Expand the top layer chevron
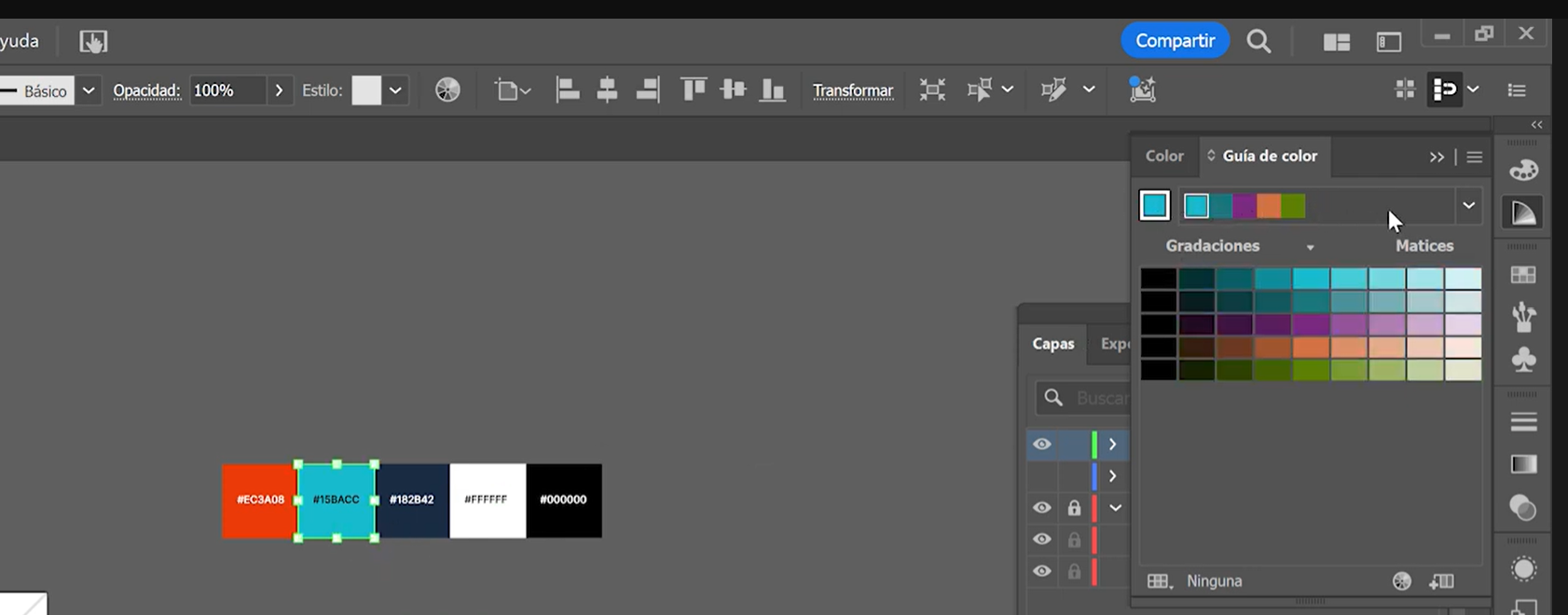The width and height of the screenshot is (1568, 615). click(1112, 444)
